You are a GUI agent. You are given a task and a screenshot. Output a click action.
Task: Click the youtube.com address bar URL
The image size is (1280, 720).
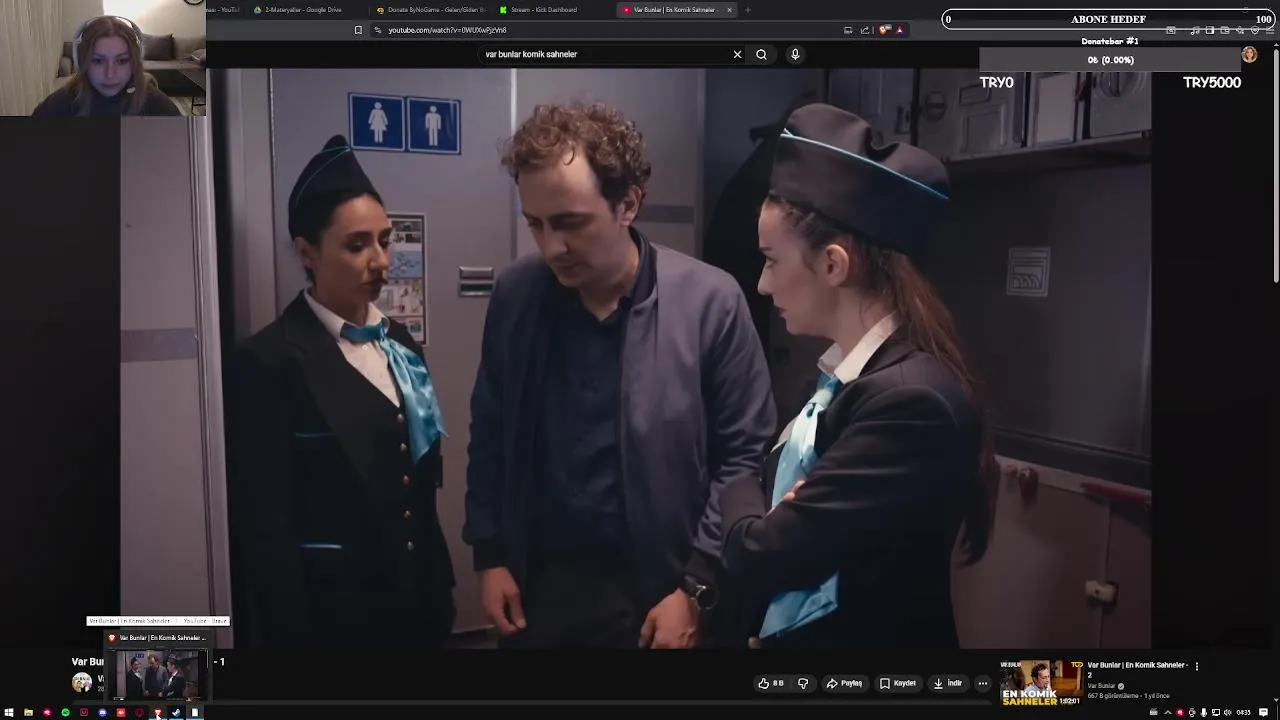click(447, 30)
